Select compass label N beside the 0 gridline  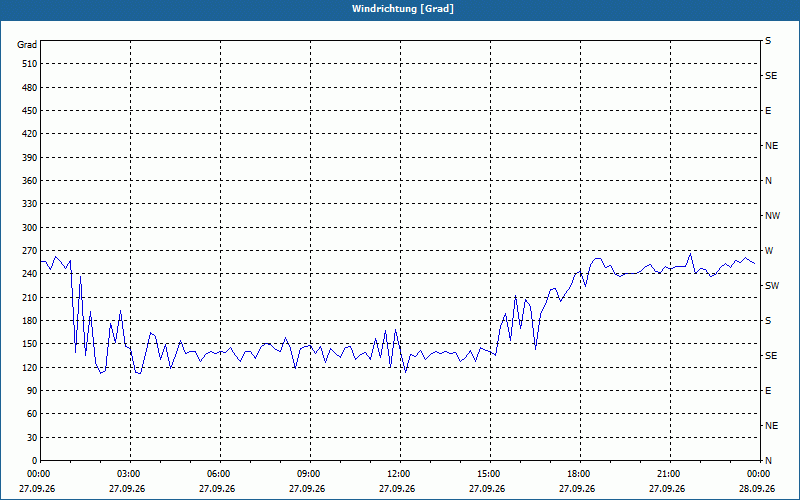(768, 461)
